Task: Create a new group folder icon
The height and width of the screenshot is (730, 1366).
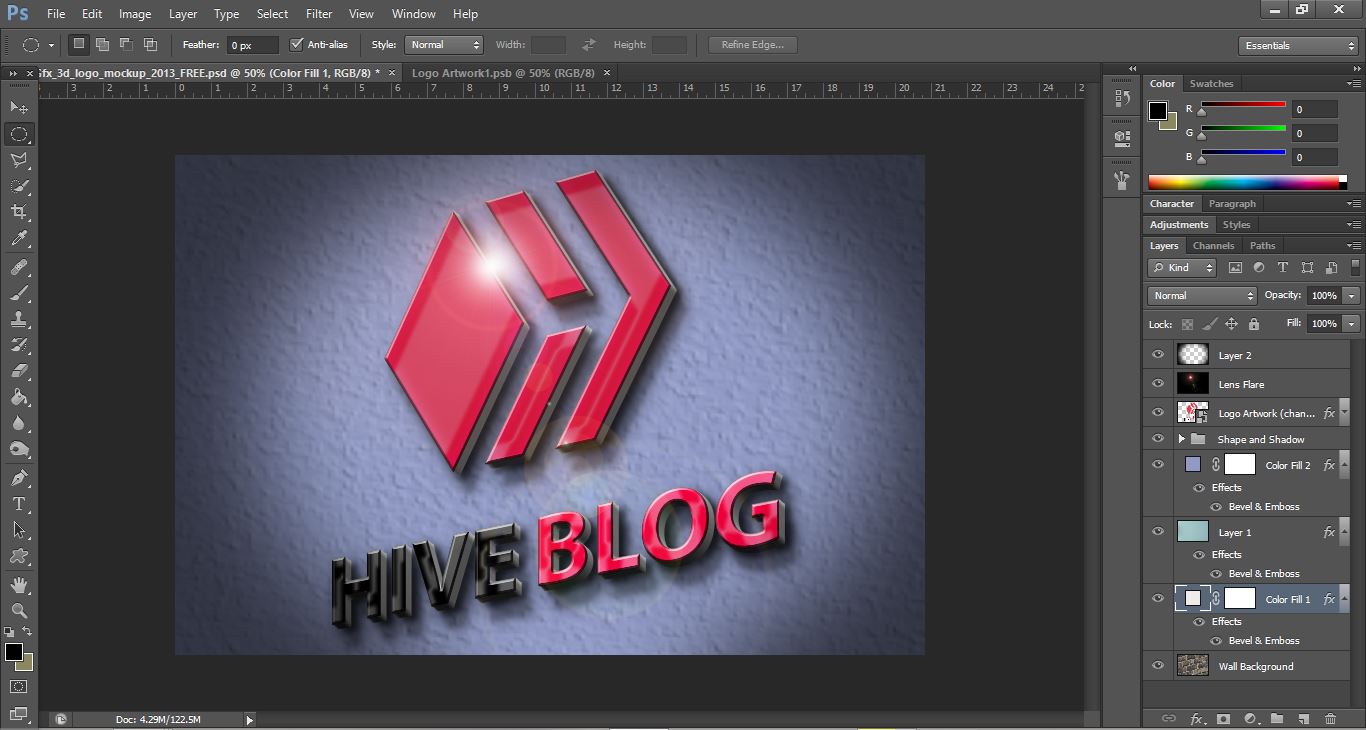Action: point(1277,719)
